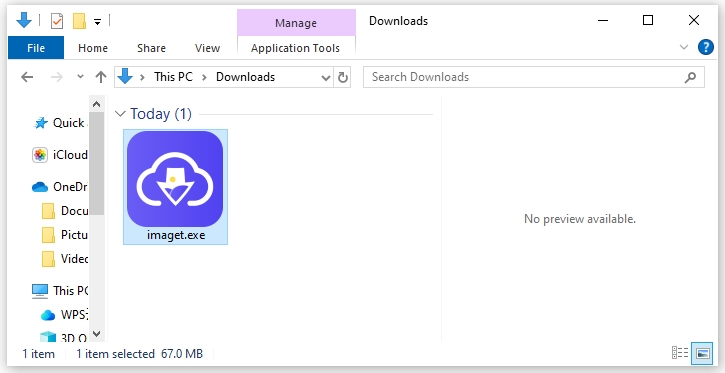Maximize the Downloads window
The image size is (725, 373).
tap(648, 20)
